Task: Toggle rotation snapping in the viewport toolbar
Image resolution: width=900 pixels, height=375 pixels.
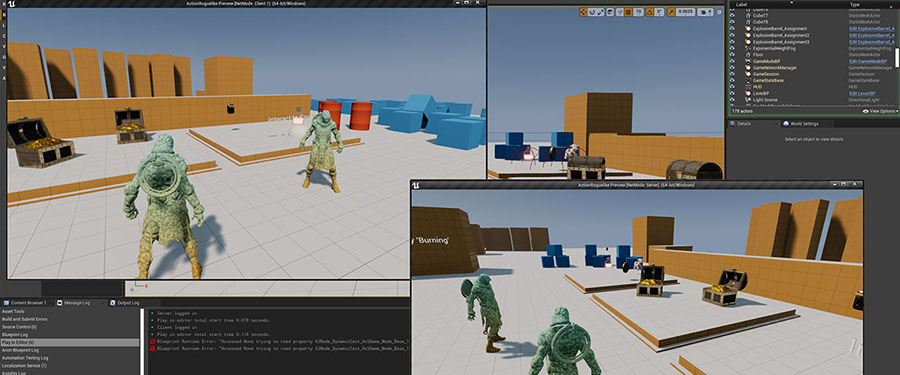Action: tap(650, 11)
